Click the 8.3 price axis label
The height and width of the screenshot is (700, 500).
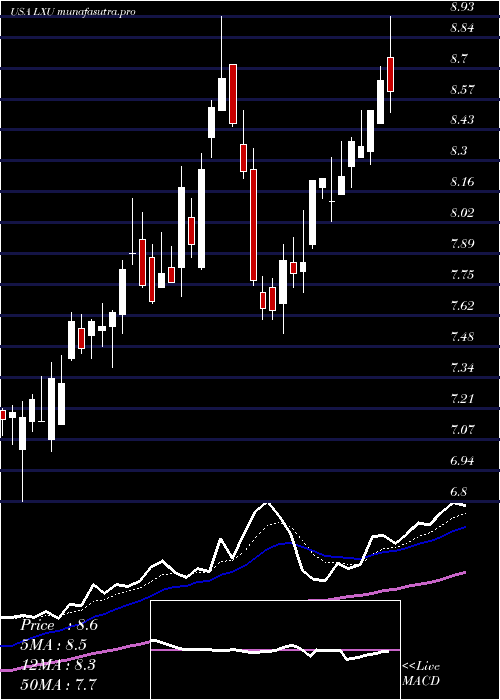[459, 151]
